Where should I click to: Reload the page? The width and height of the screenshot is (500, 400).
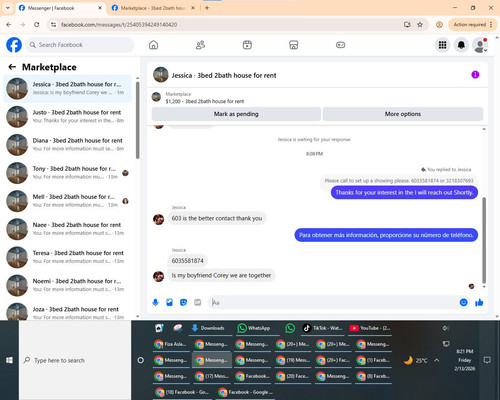click(37, 24)
